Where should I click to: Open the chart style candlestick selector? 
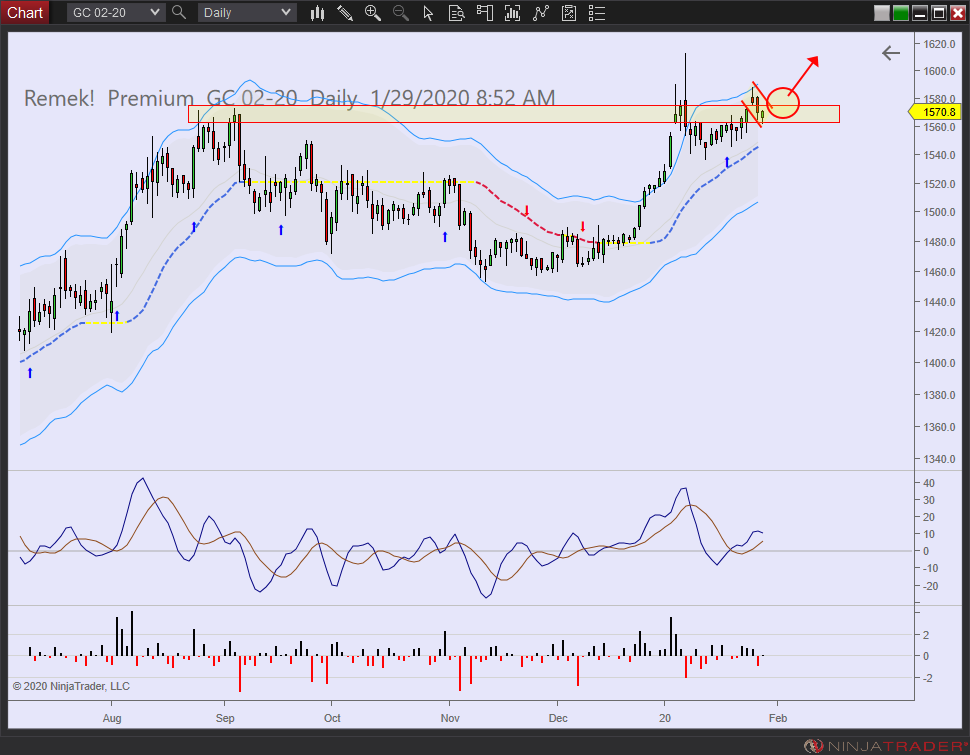(317, 12)
